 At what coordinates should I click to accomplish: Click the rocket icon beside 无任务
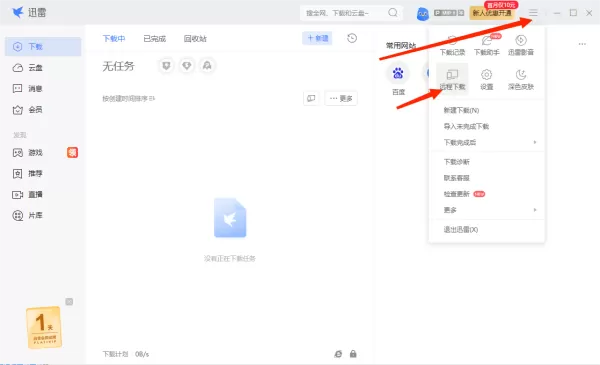pyautogui.click(x=207, y=66)
